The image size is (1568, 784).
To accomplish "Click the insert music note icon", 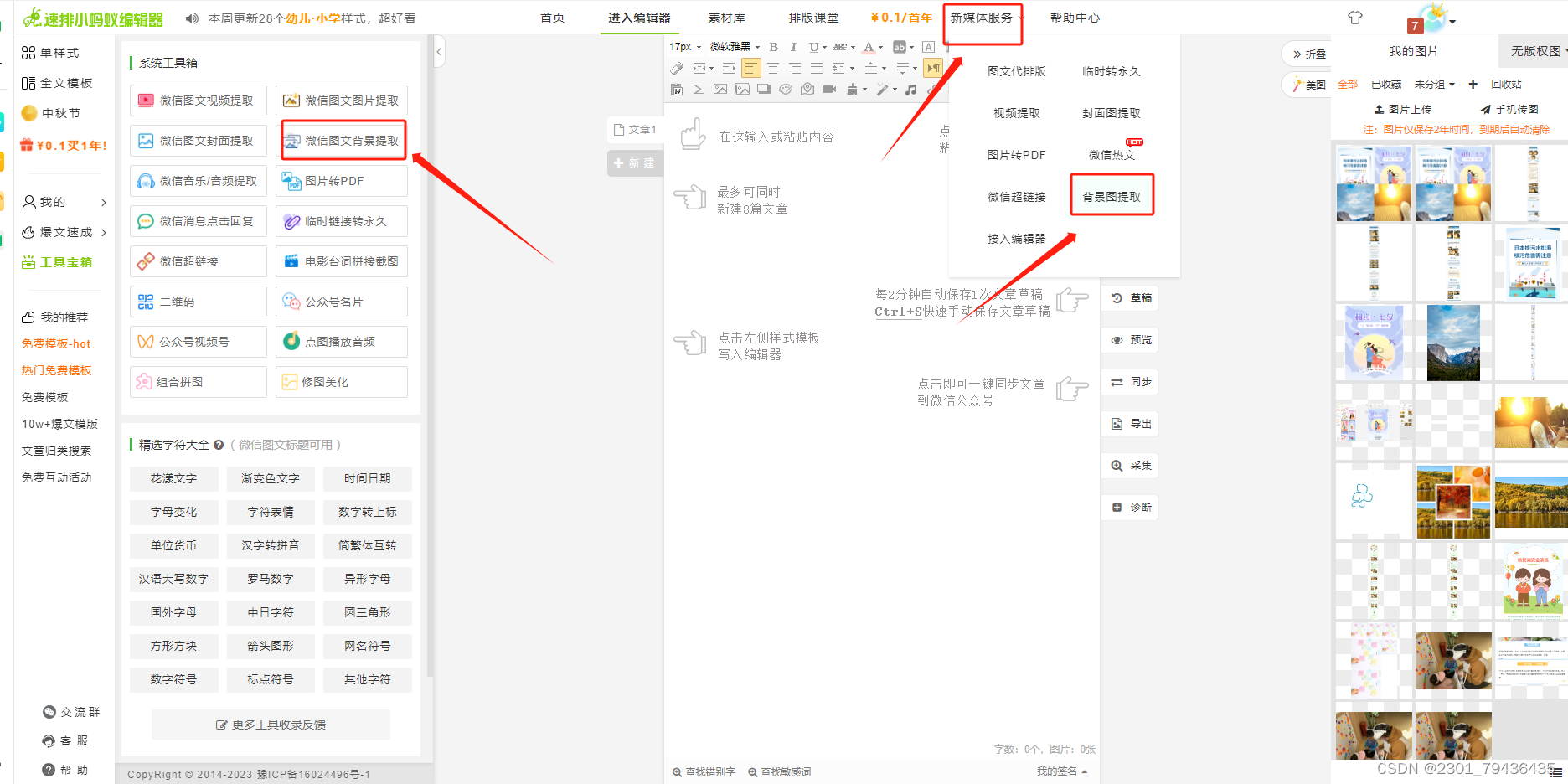I will (x=911, y=89).
